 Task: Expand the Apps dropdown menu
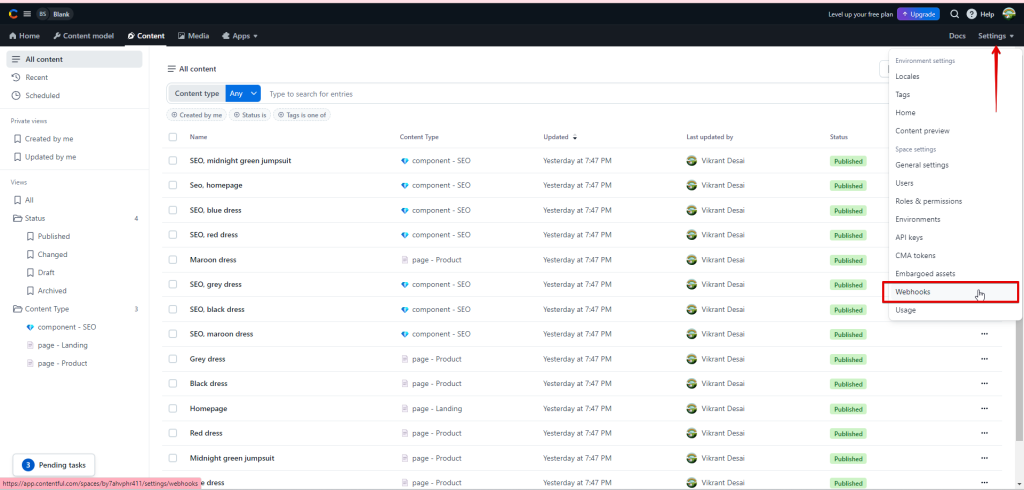pyautogui.click(x=240, y=36)
